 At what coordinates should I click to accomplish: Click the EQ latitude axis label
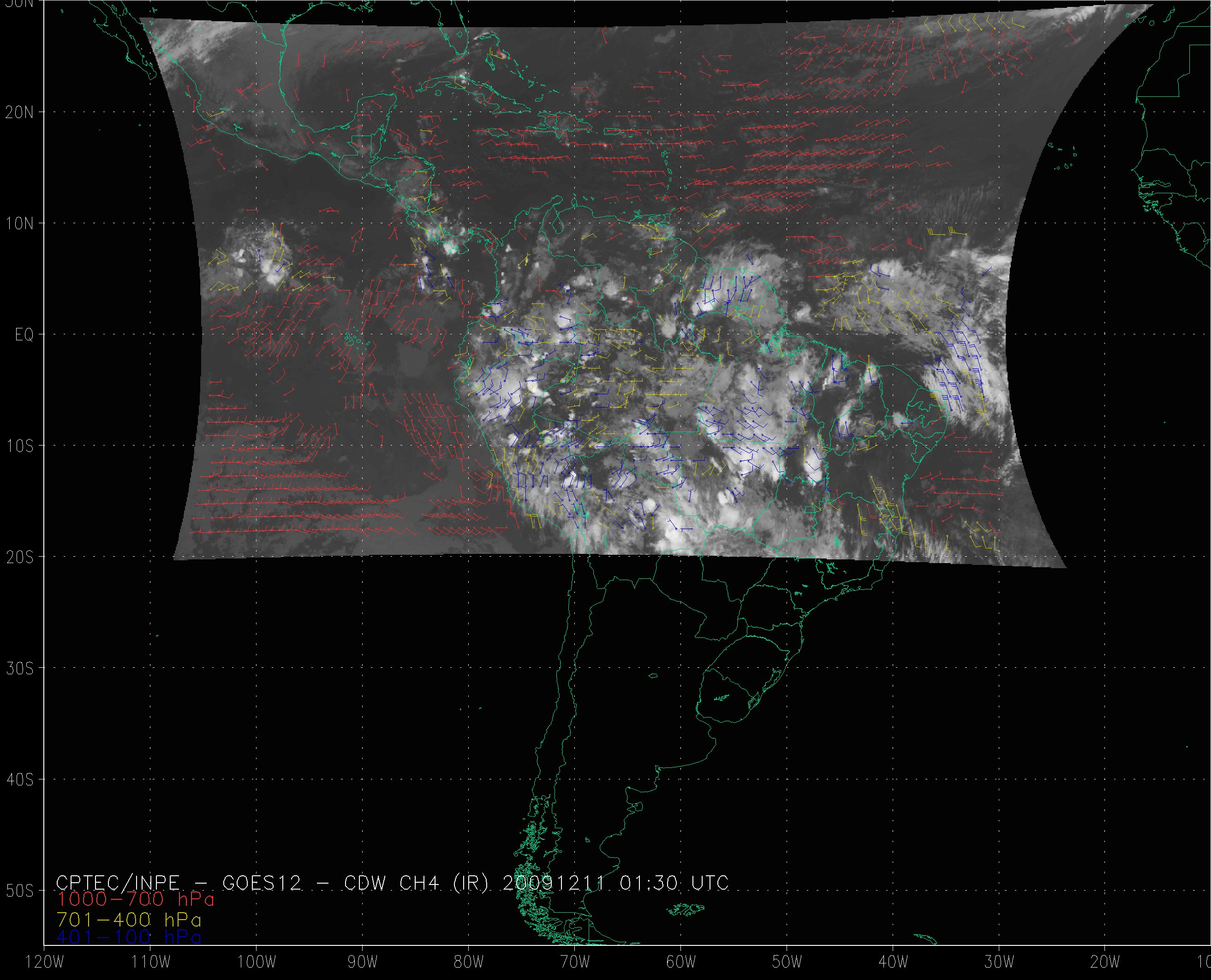pos(24,335)
